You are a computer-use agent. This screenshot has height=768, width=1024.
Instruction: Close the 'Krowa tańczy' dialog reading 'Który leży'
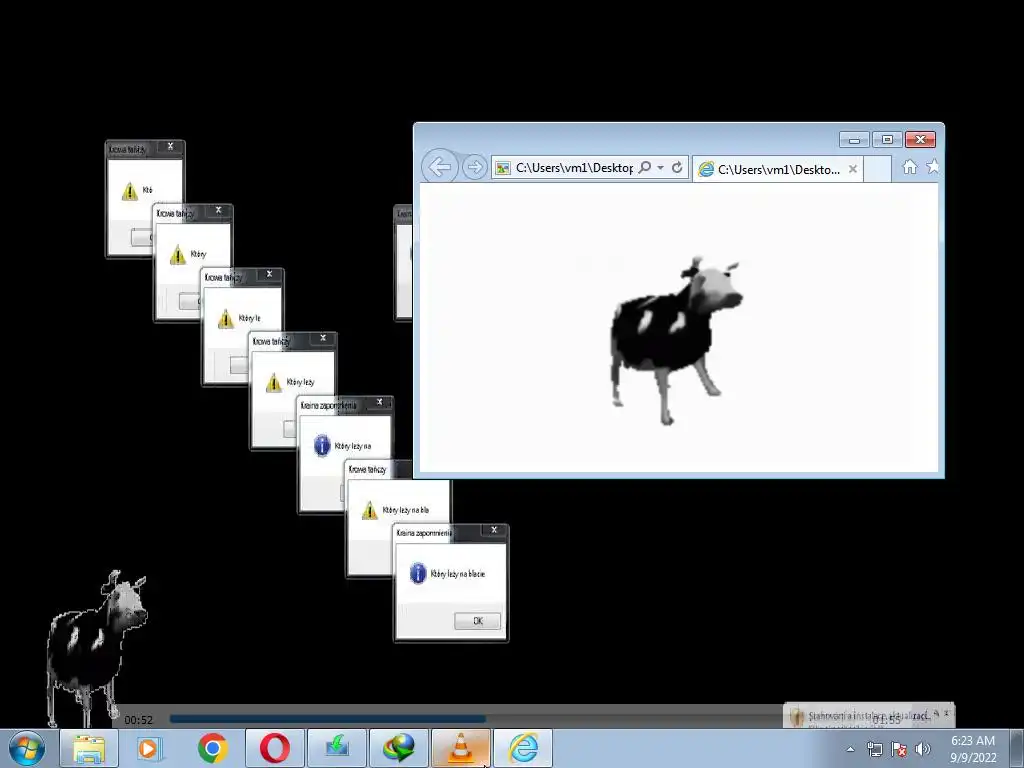click(323, 338)
